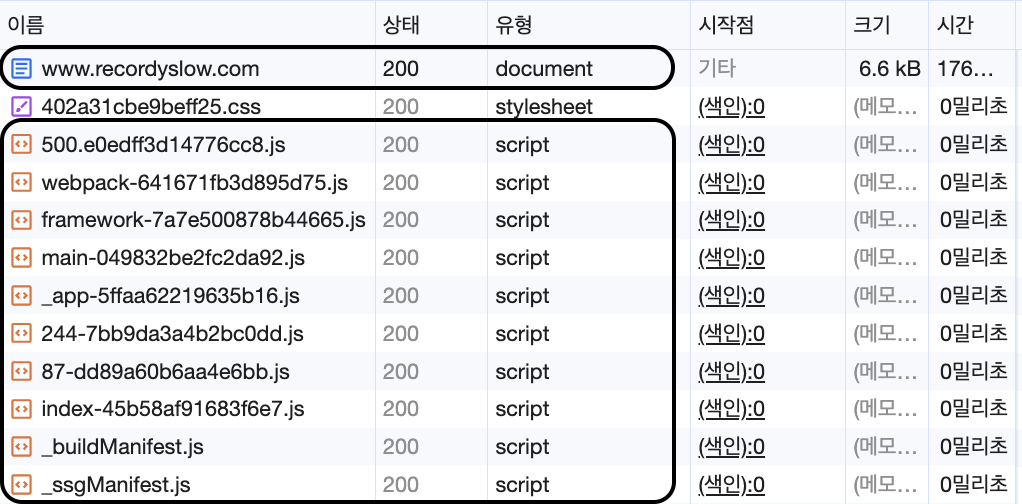
Task: Click the script icon beside framework-7a7e500878b44665.js
Action: 22,220
